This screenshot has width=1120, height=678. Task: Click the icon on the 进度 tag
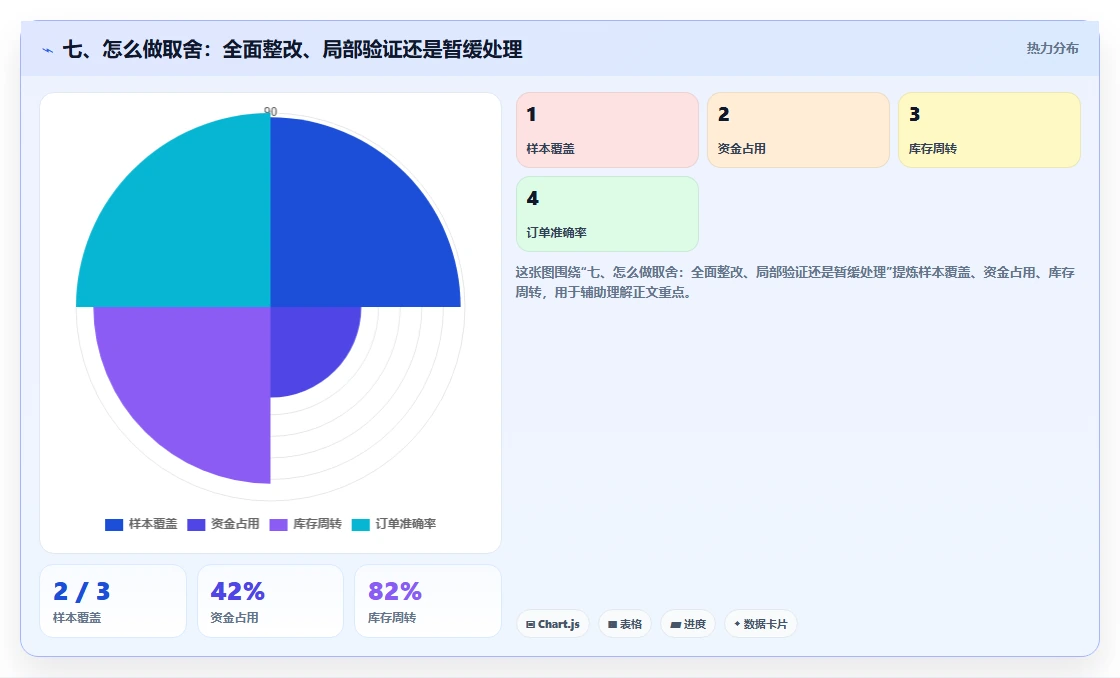[x=675, y=624]
